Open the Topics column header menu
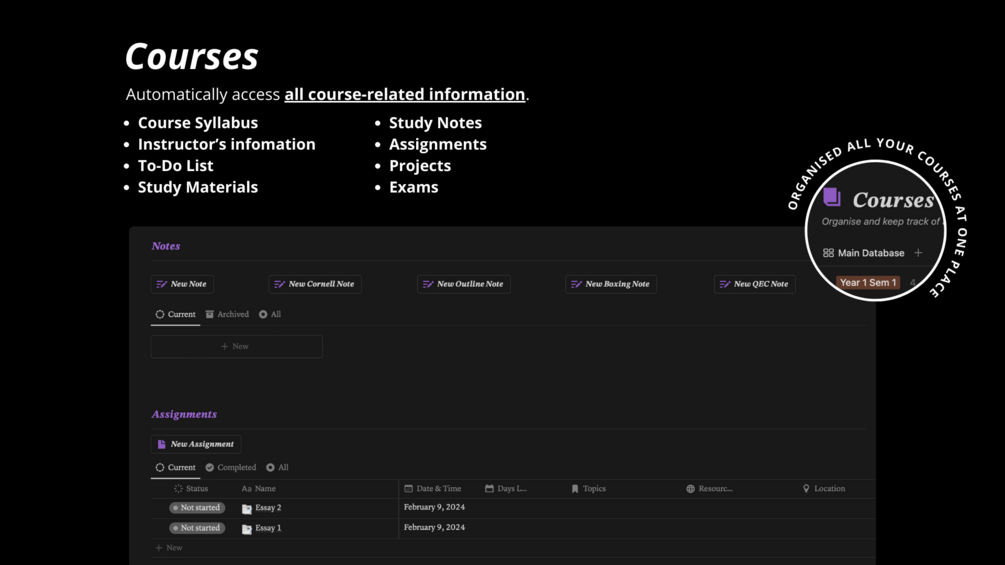Viewport: 1005px width, 565px height. click(x=589, y=489)
